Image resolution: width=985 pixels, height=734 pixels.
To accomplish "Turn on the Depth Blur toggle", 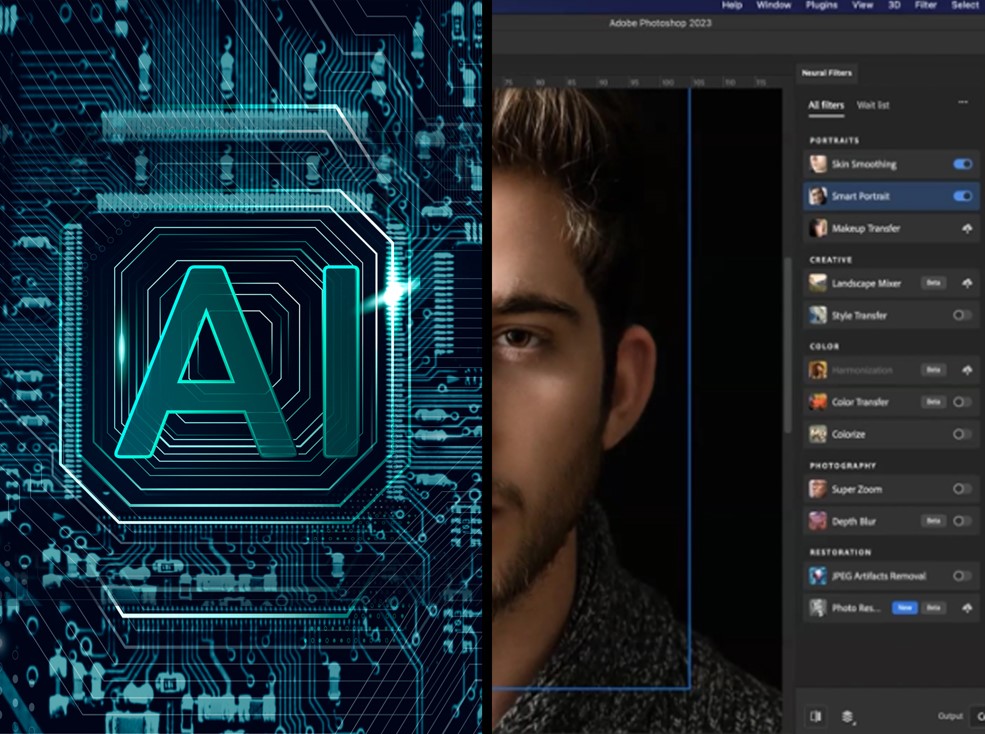I will (x=962, y=520).
